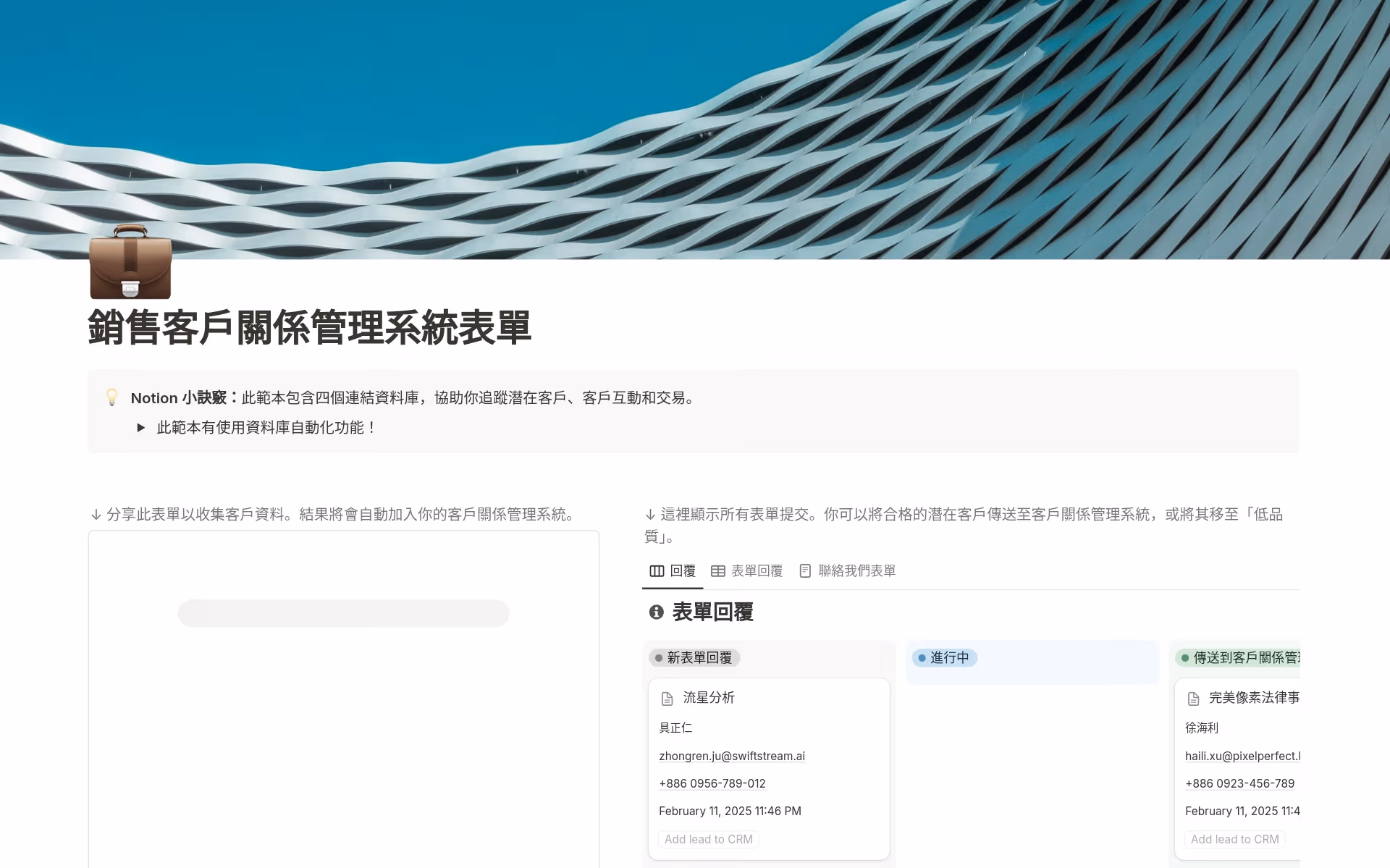Click the blank form preview area on the left
The width and height of the screenshot is (1390, 868).
[x=343, y=695]
